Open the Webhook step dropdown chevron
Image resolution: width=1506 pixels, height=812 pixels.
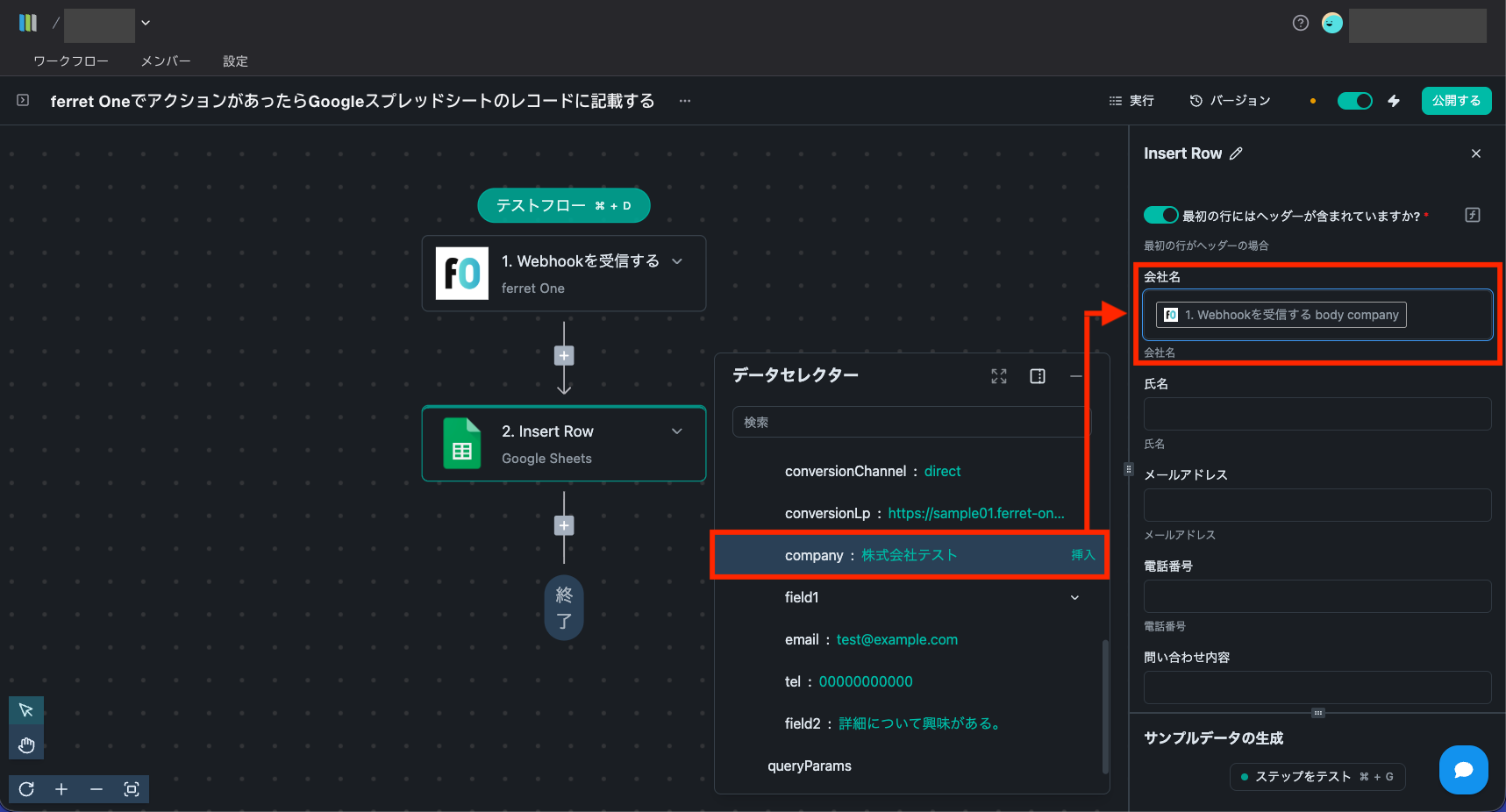coord(677,261)
